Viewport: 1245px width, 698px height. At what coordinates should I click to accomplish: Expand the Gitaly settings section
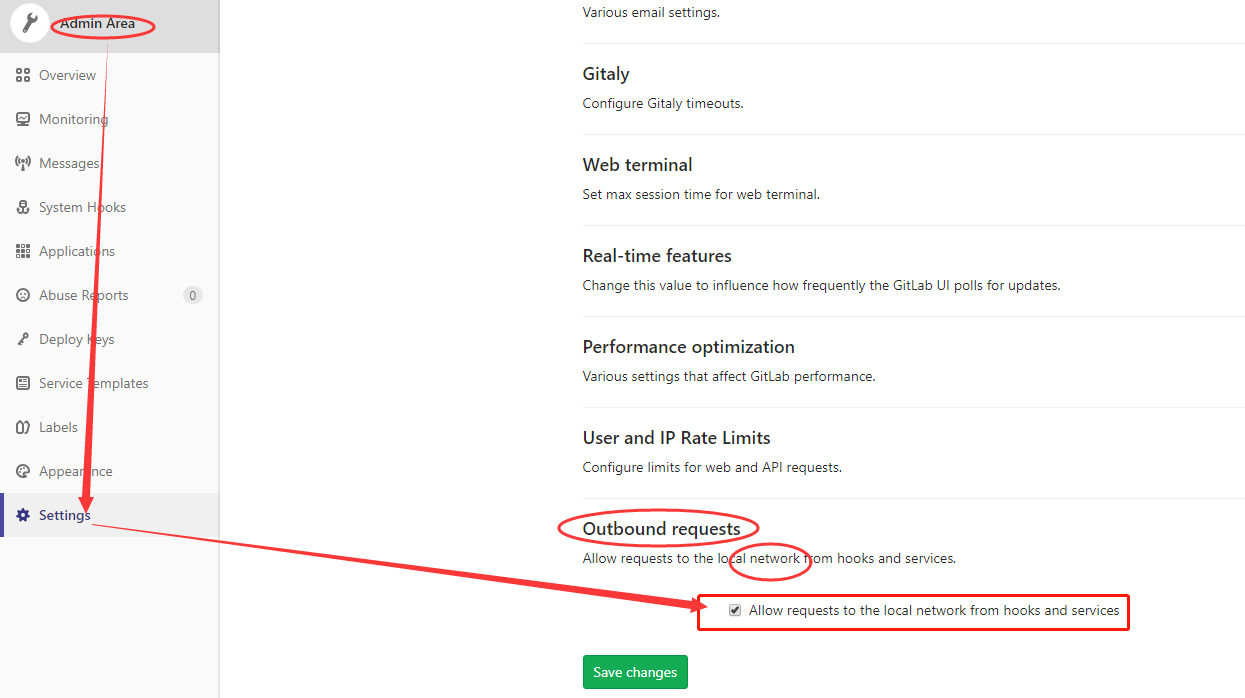(606, 74)
